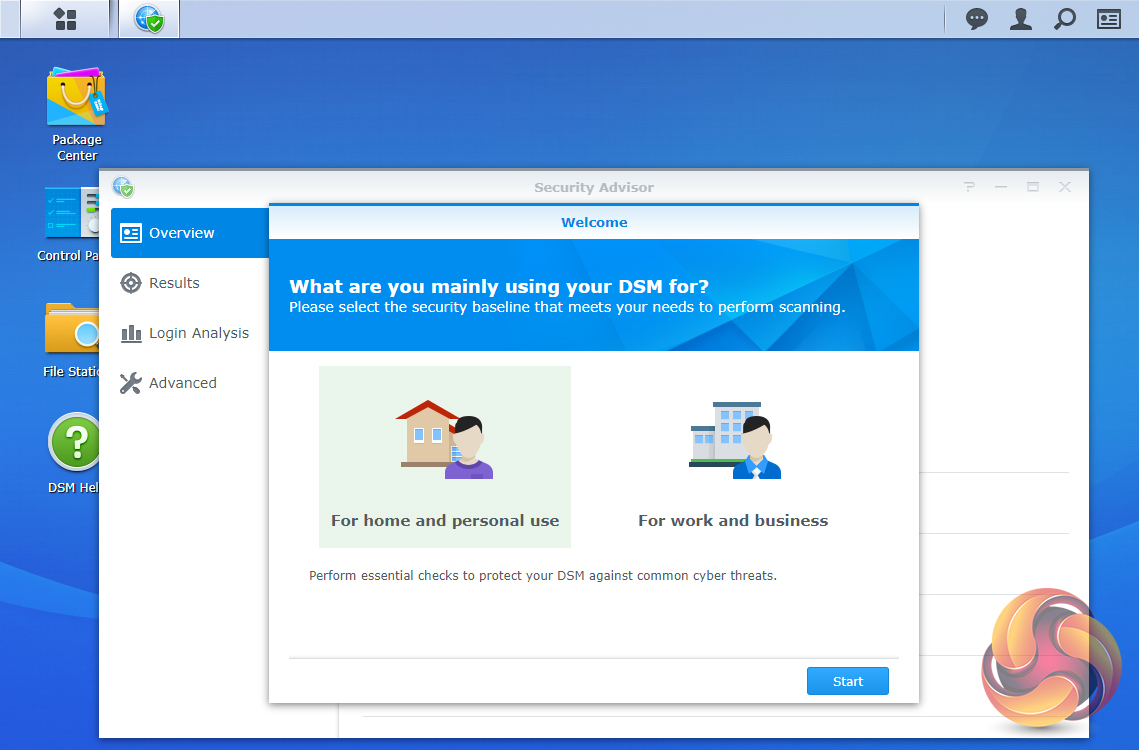The height and width of the screenshot is (750, 1139).
Task: Click the Overview card icon
Action: [x=131, y=233]
